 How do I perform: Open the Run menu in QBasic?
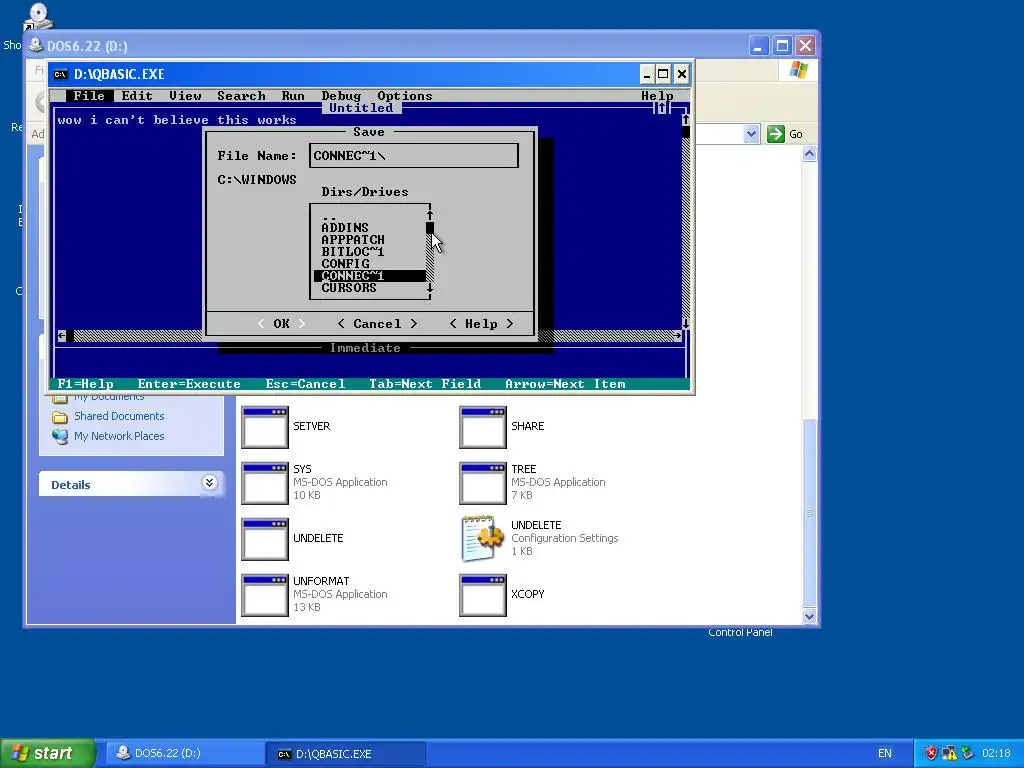pos(293,96)
